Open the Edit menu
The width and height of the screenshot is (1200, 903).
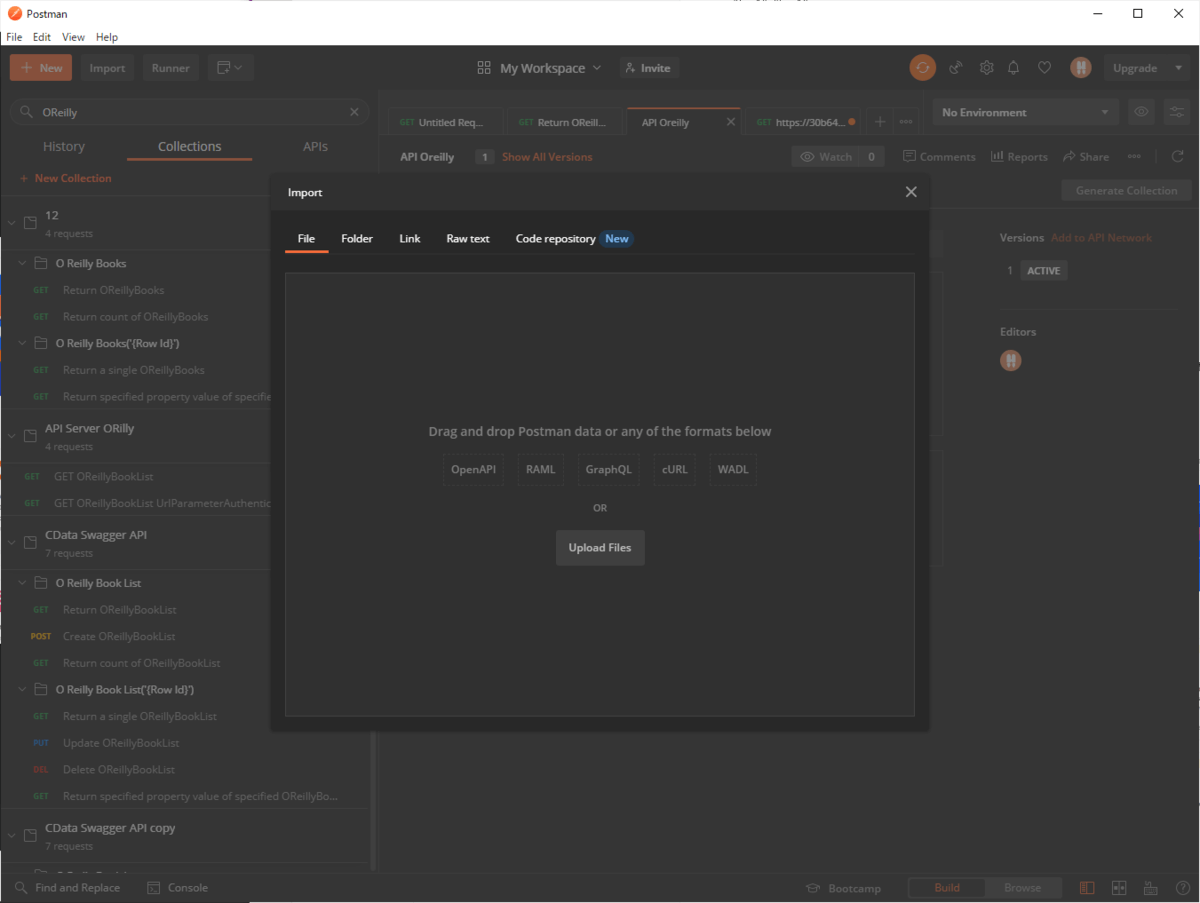coord(42,37)
